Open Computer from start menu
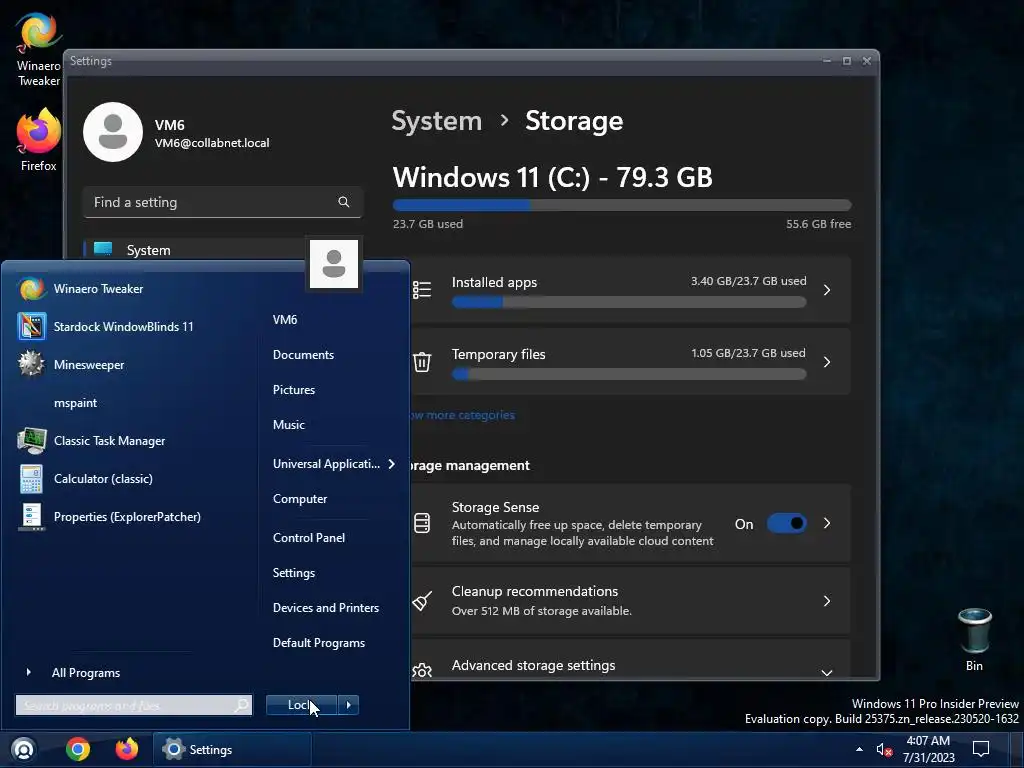Screen dimensions: 1024x768 click(x=300, y=499)
